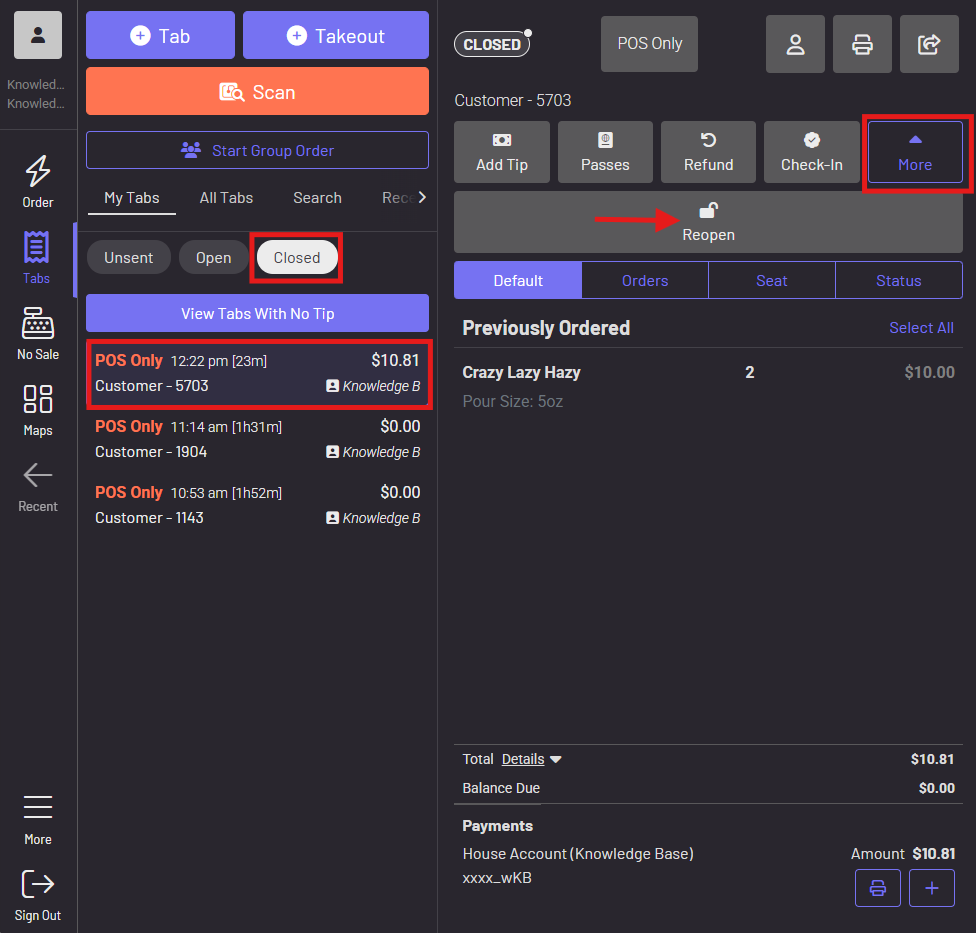
Task: Select Customer - 1904 tab row
Action: pos(257,439)
